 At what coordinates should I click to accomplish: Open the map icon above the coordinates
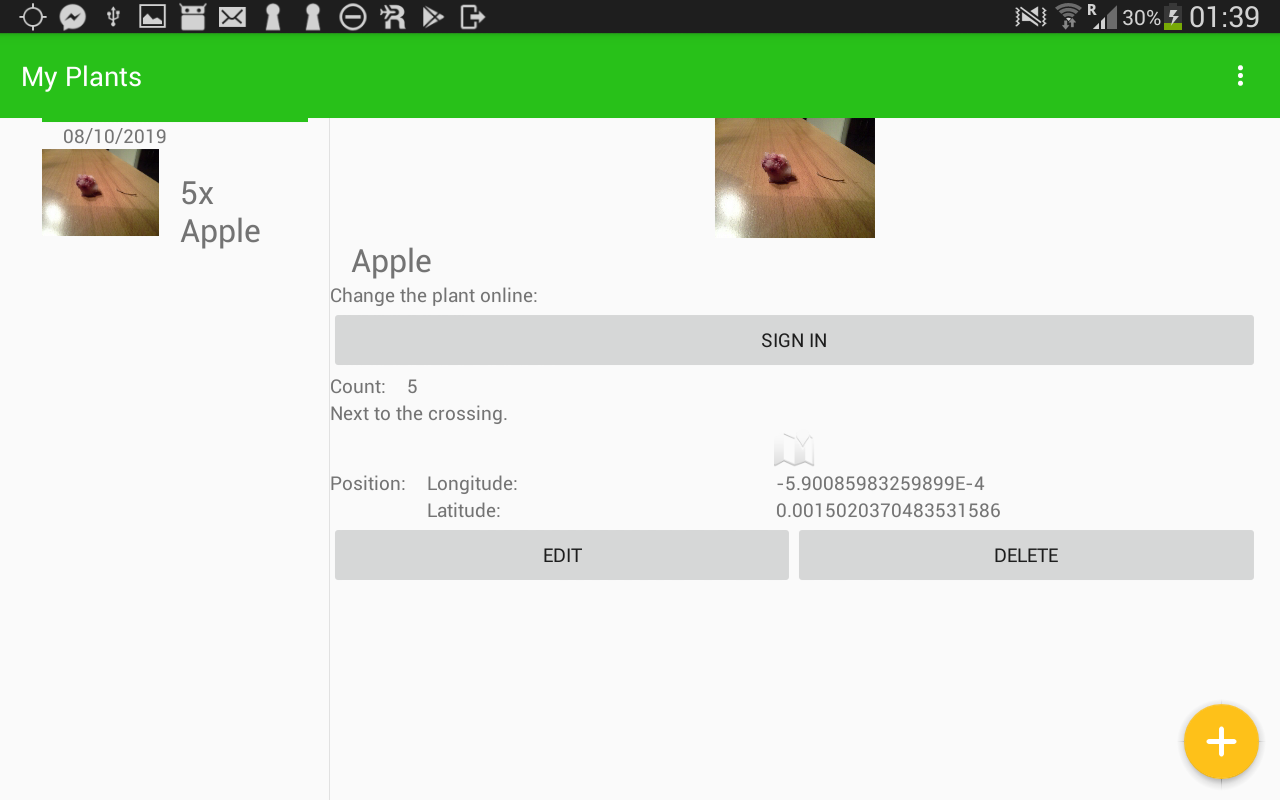click(x=794, y=450)
